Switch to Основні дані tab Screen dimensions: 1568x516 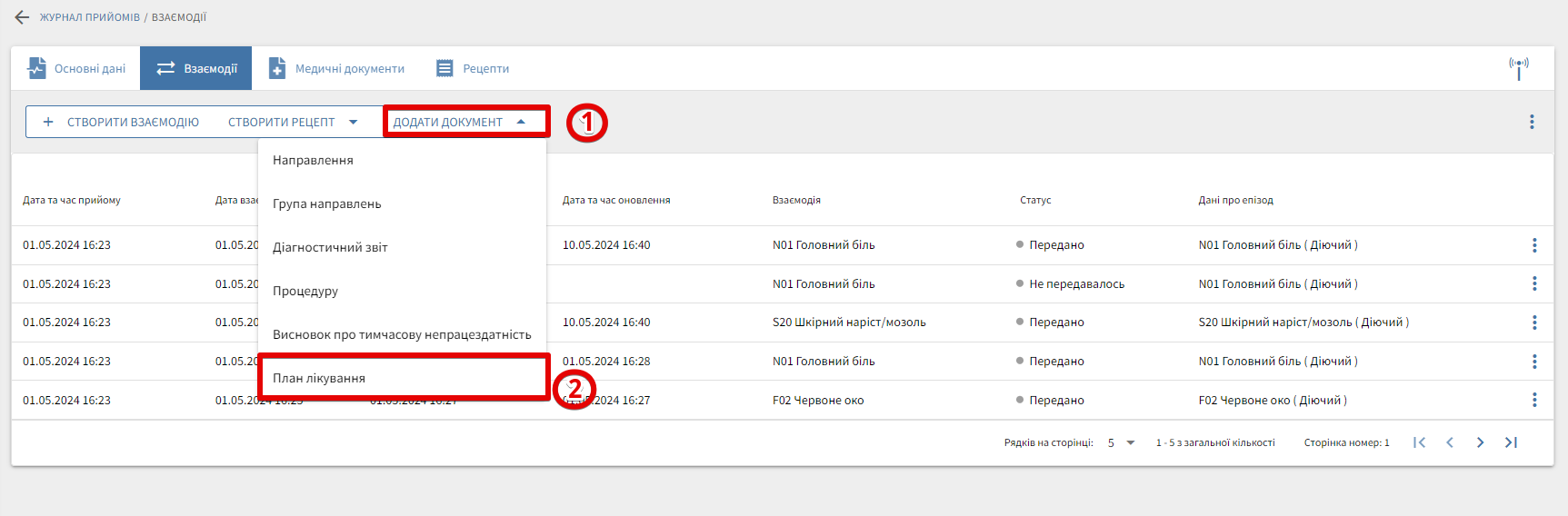tap(76, 68)
